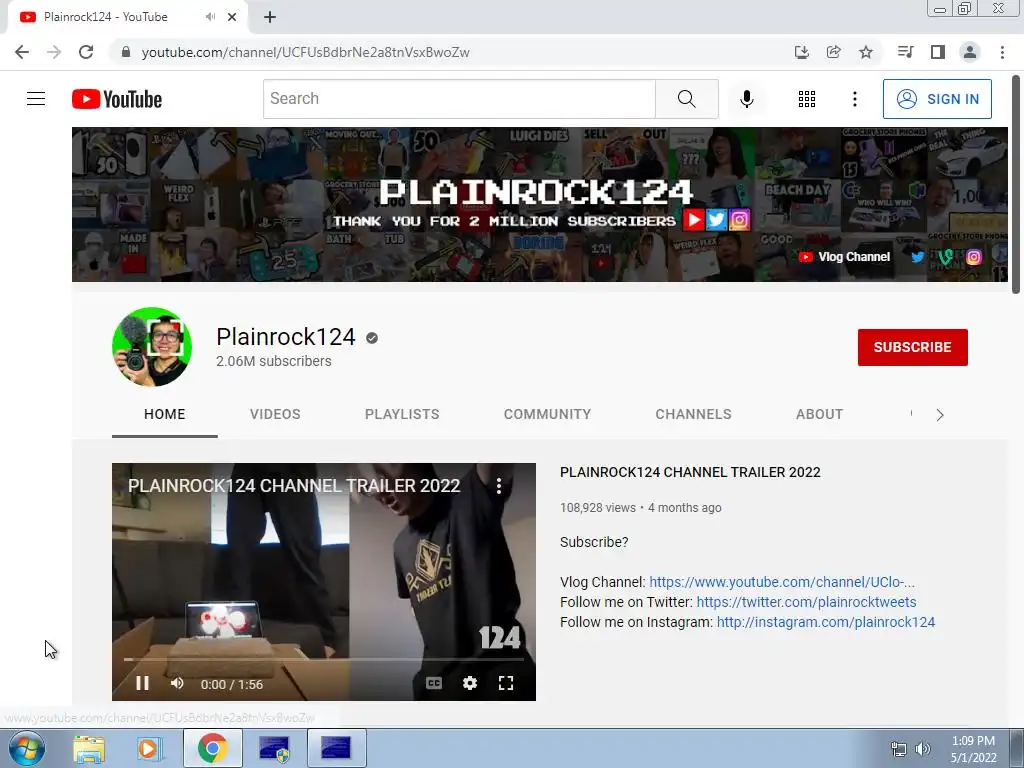
Task: Switch to the HOME tab
Action: [x=165, y=414]
